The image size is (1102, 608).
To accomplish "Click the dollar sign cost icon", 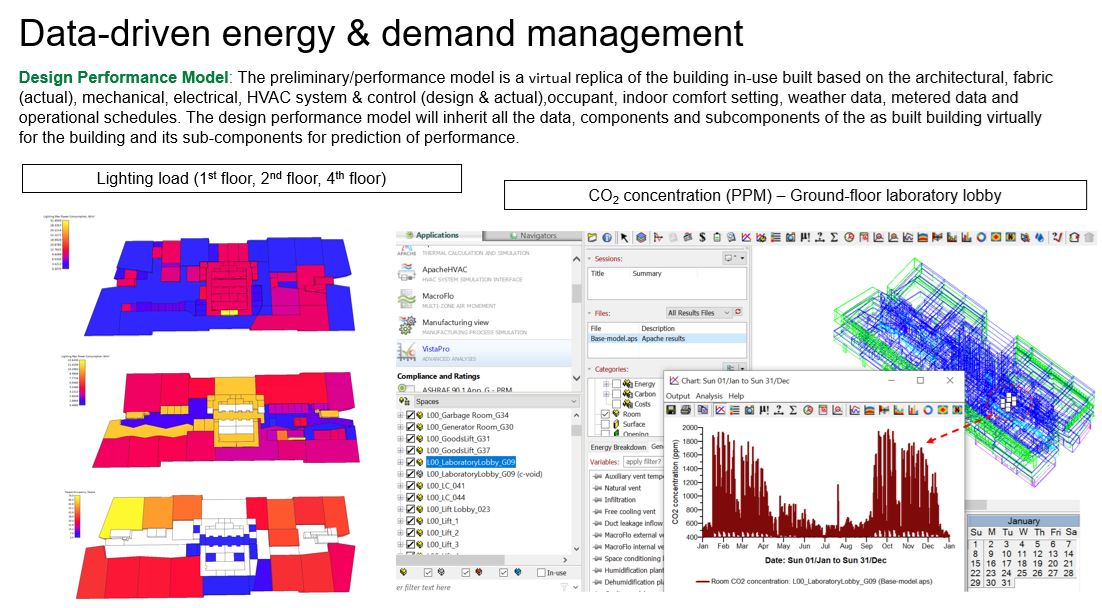I will 702,238.
